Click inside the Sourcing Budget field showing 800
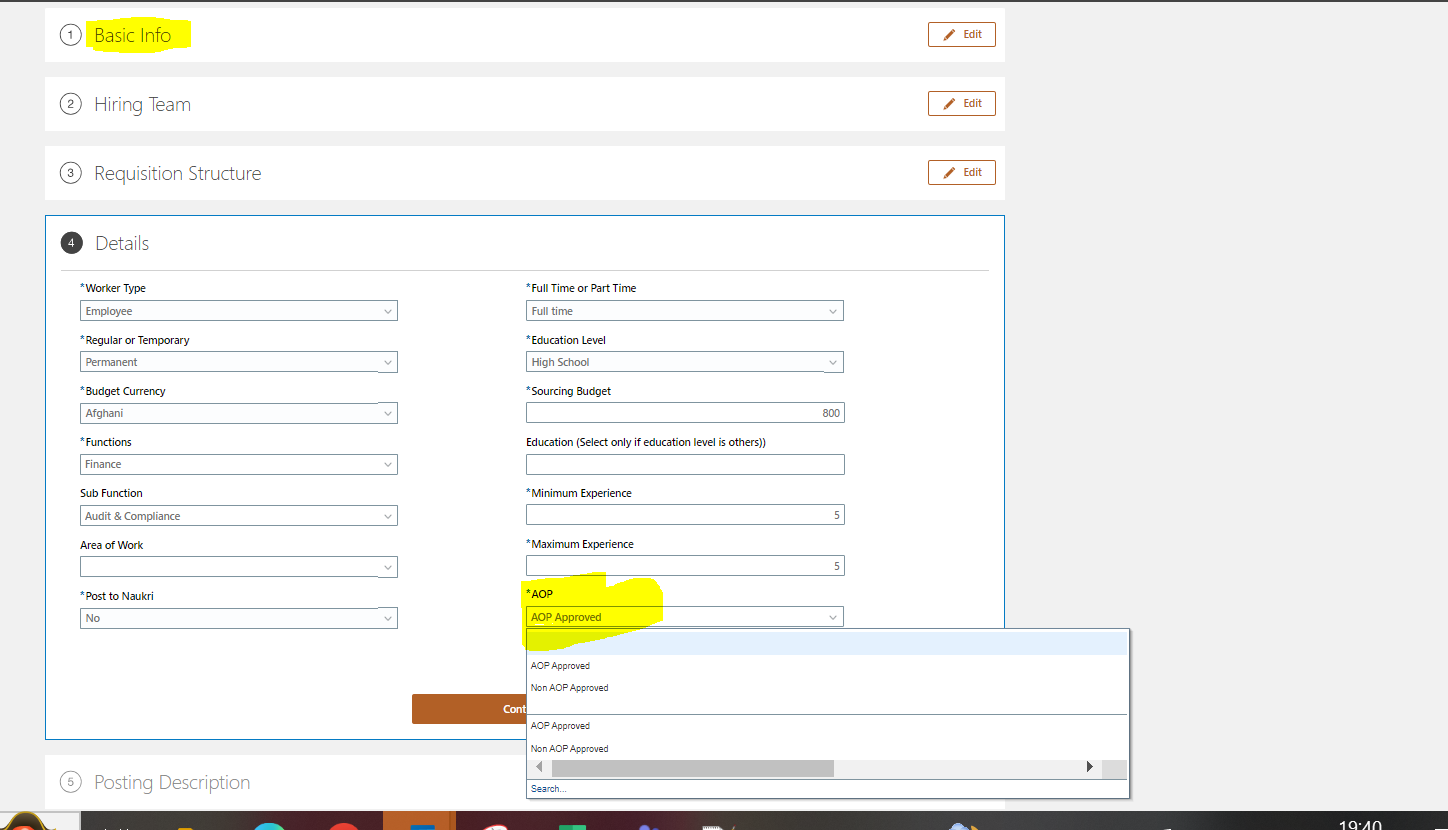This screenshot has height=830, width=1448. (x=684, y=412)
